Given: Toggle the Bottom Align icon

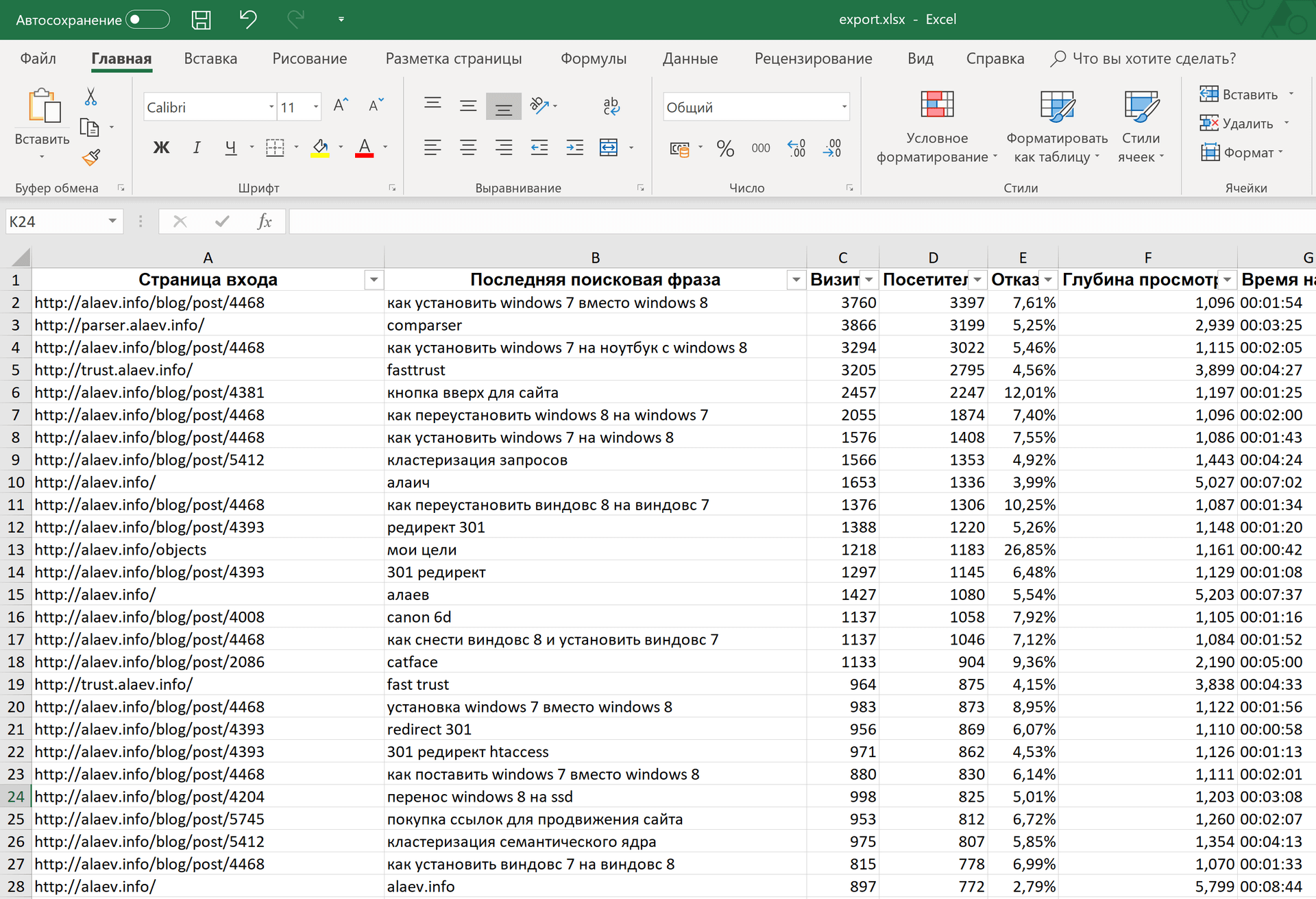Looking at the screenshot, I should pos(504,107).
